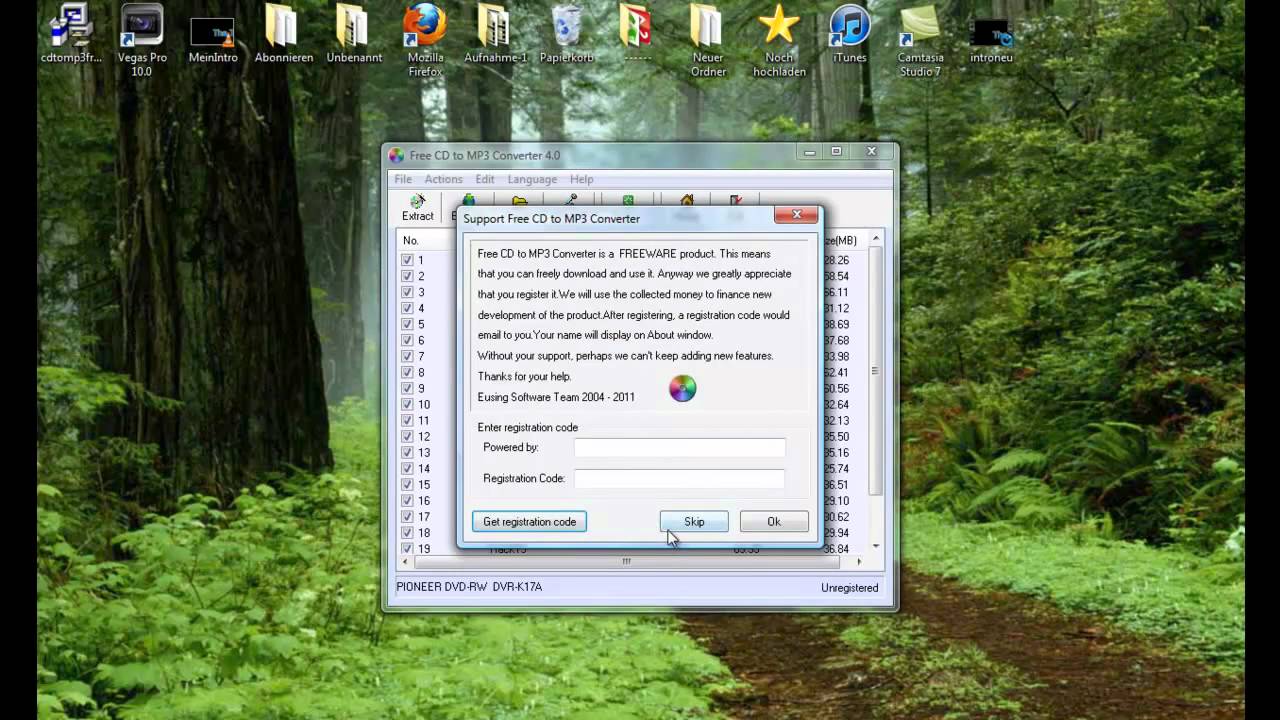Minimize the Free CD to MP3 Converter window
The height and width of the screenshot is (720, 1280).
(x=811, y=152)
